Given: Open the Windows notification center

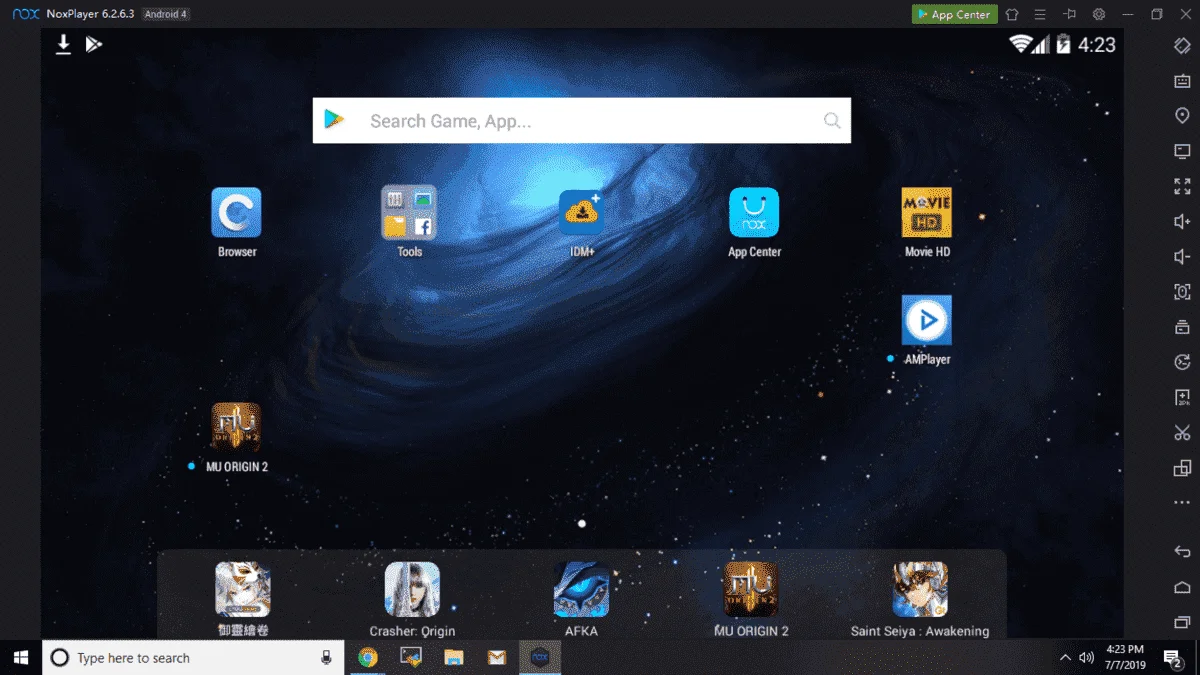Looking at the screenshot, I should (x=1172, y=657).
